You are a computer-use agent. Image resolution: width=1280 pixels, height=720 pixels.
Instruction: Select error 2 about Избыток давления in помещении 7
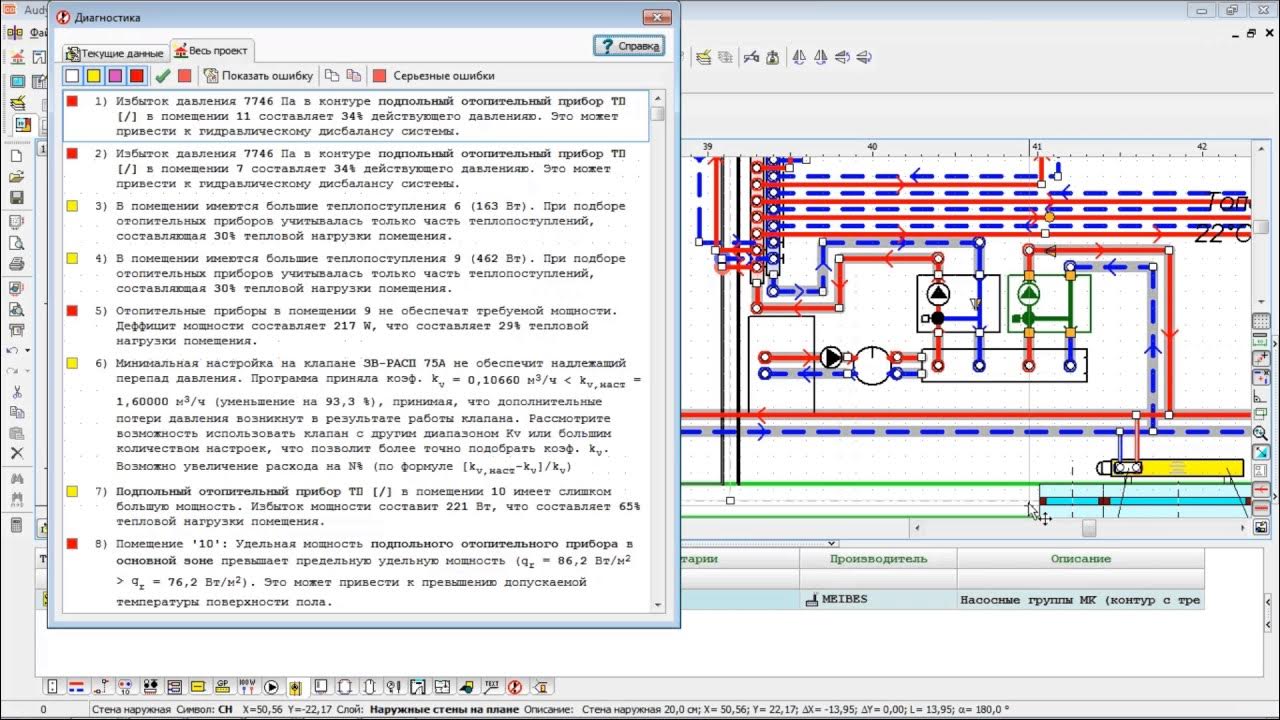(x=355, y=168)
